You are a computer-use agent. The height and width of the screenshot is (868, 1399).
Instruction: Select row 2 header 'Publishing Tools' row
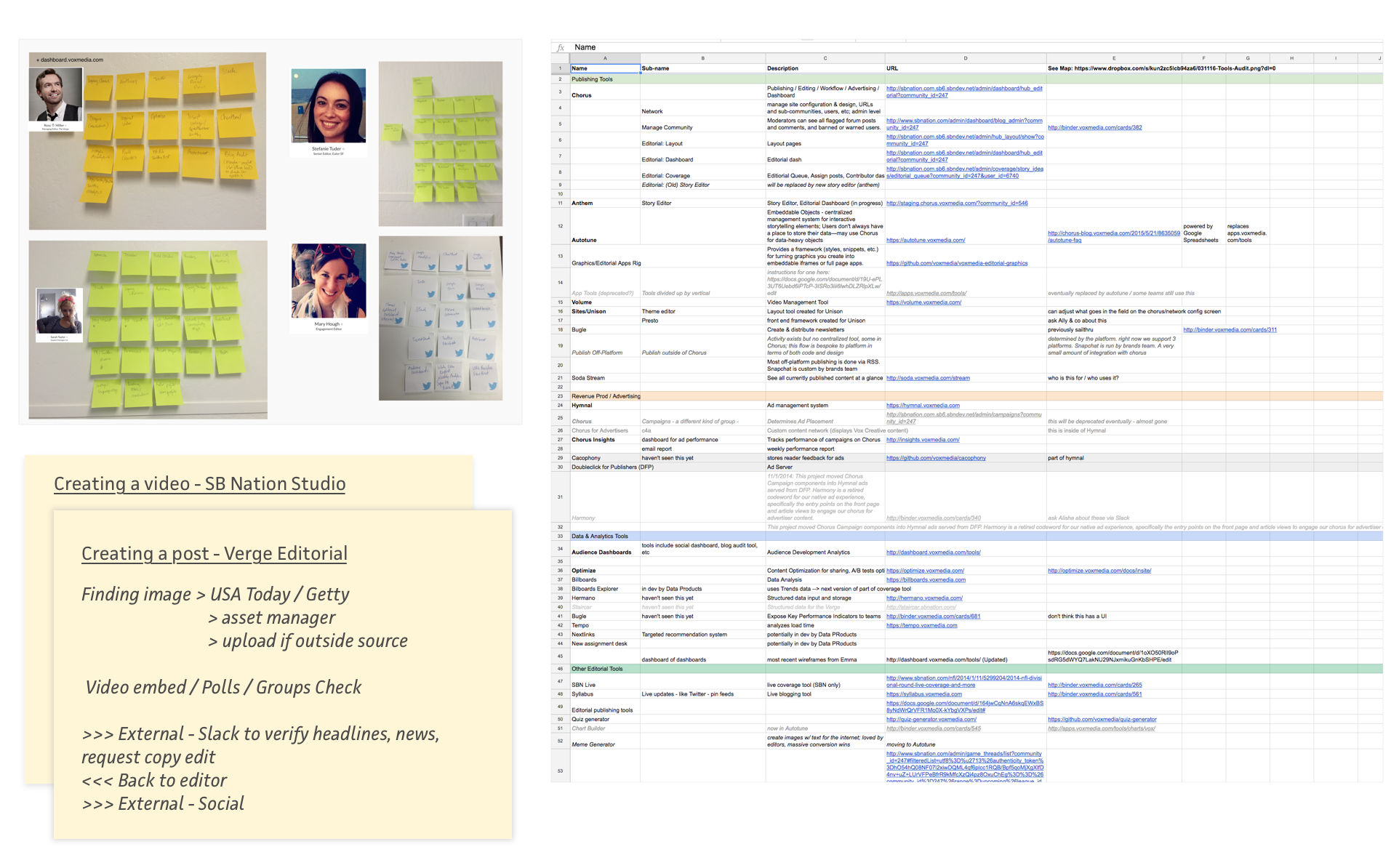pos(560,79)
